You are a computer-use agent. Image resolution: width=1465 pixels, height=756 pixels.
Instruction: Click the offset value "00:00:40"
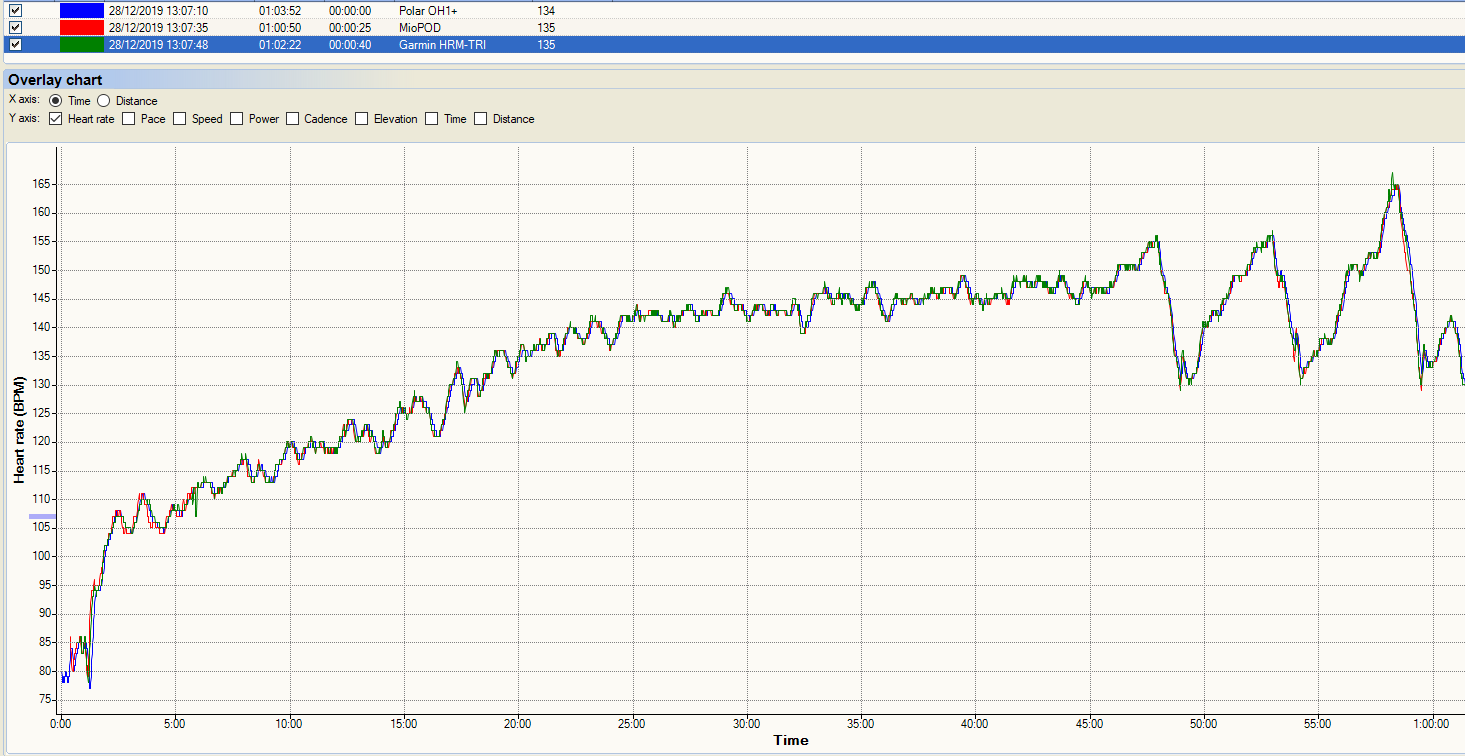pos(350,45)
